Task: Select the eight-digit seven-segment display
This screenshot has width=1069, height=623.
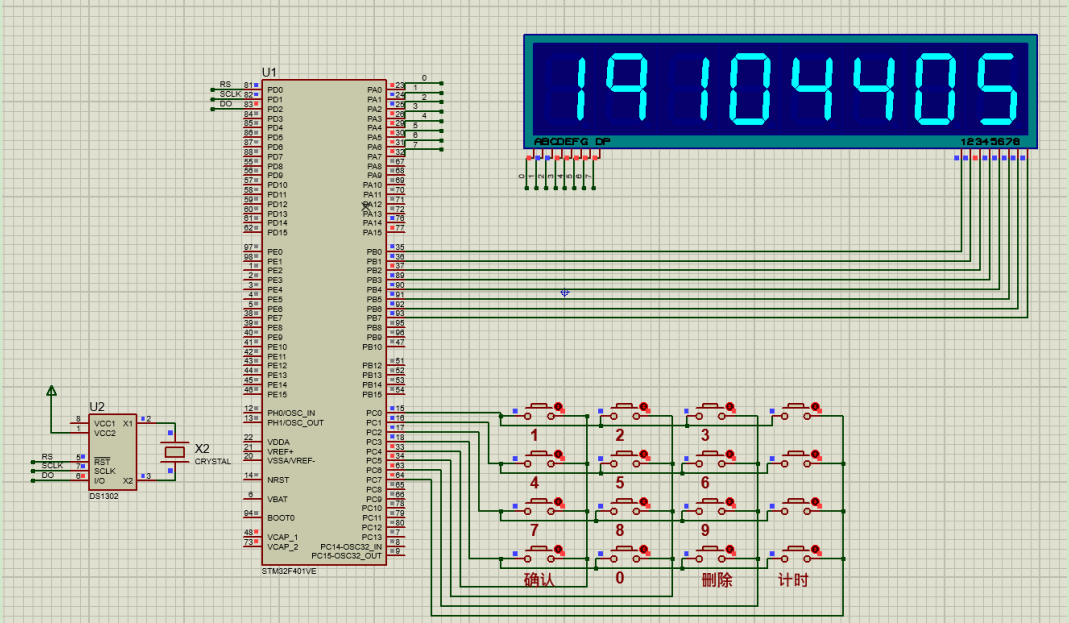Action: 781,91
